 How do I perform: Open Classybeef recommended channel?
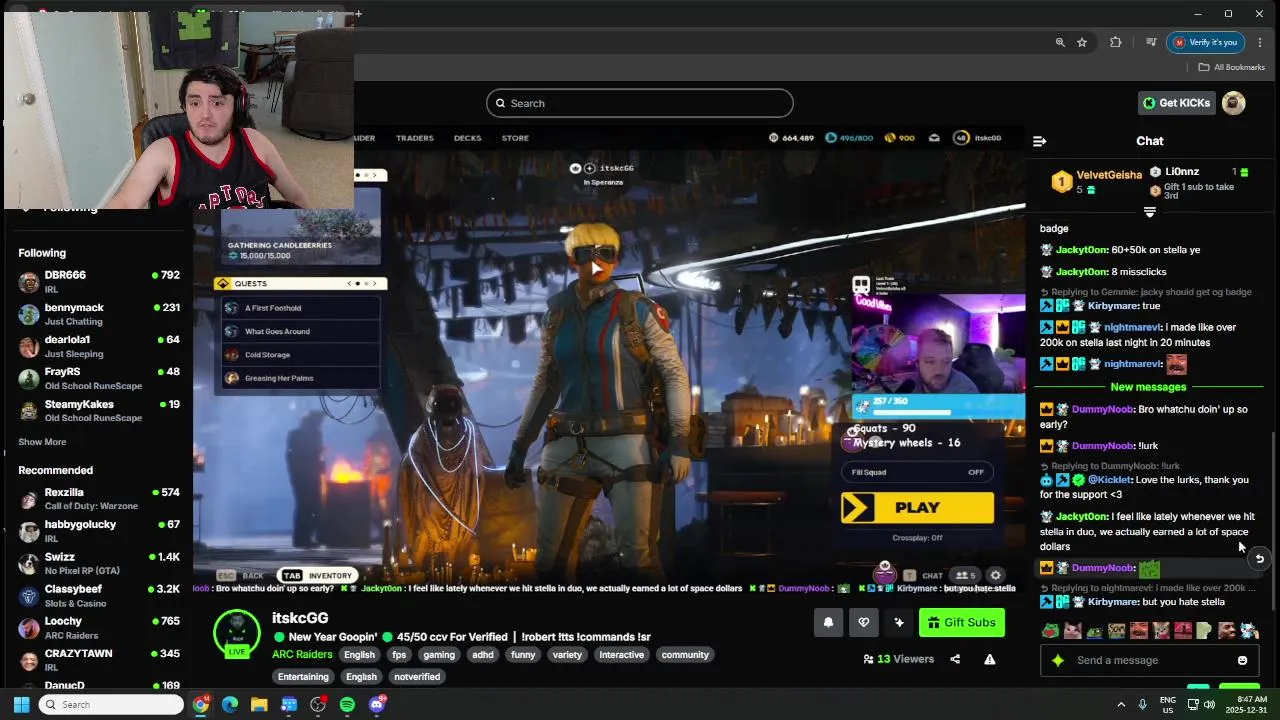[98, 595]
